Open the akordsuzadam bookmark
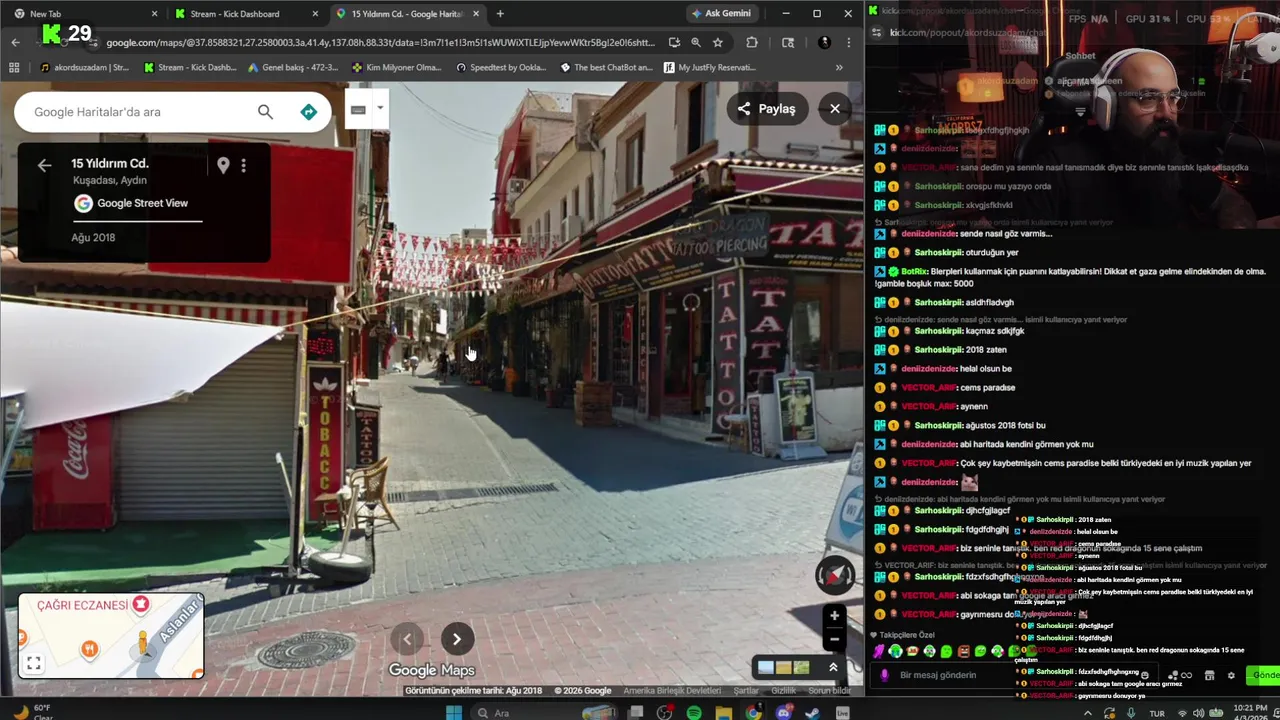The height and width of the screenshot is (720, 1280). pos(84,67)
